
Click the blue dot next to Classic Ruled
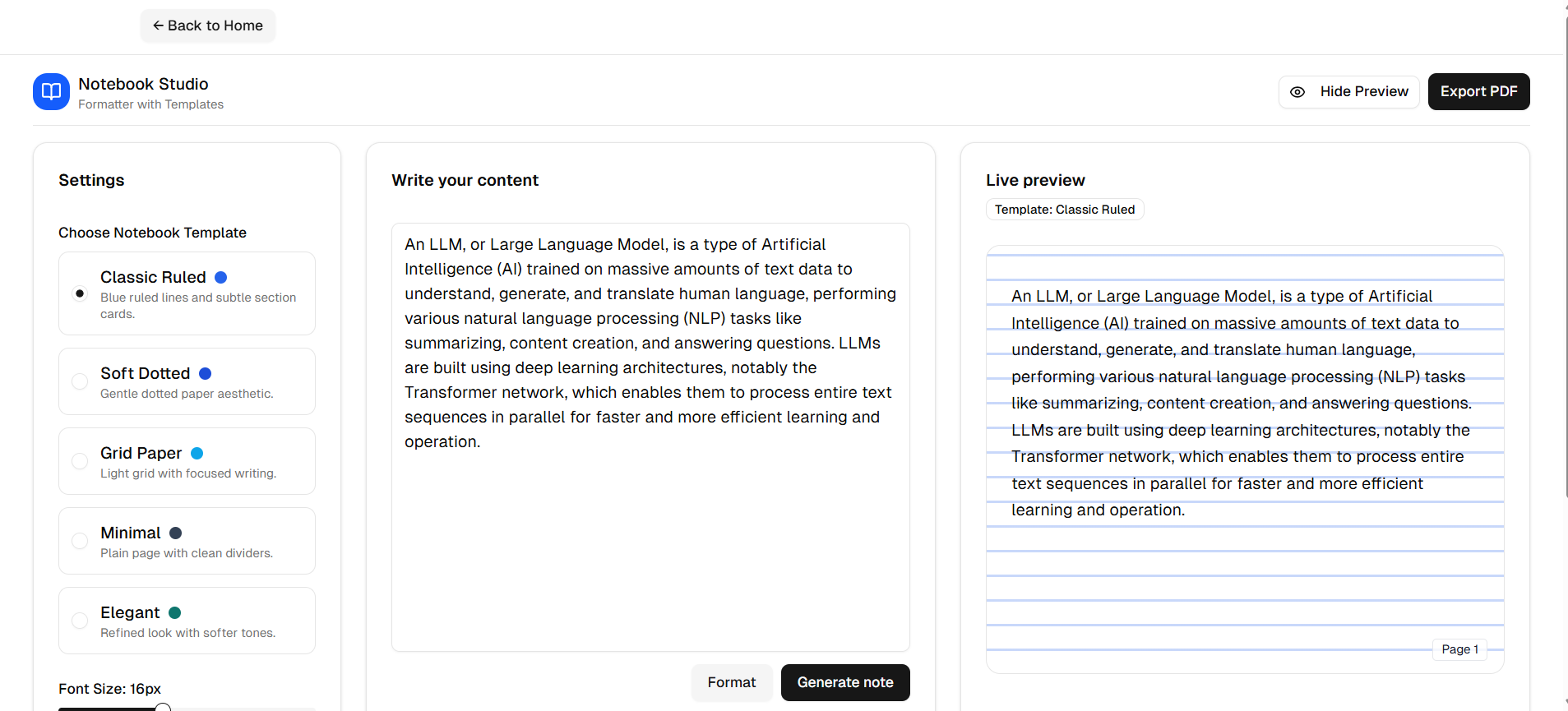pos(220,278)
